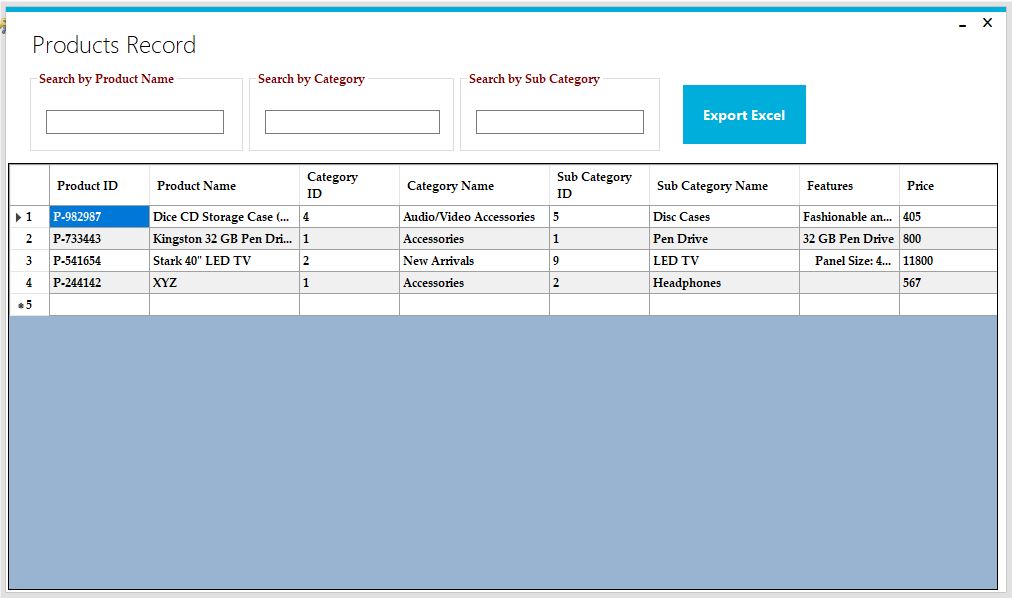Viewport: 1013px width, 598px height.
Task: Click the price cell showing 11800
Action: click(945, 260)
